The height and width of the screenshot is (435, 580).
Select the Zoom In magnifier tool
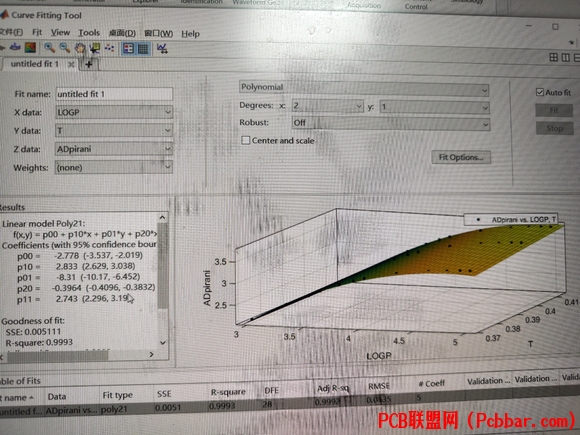(x=49, y=47)
